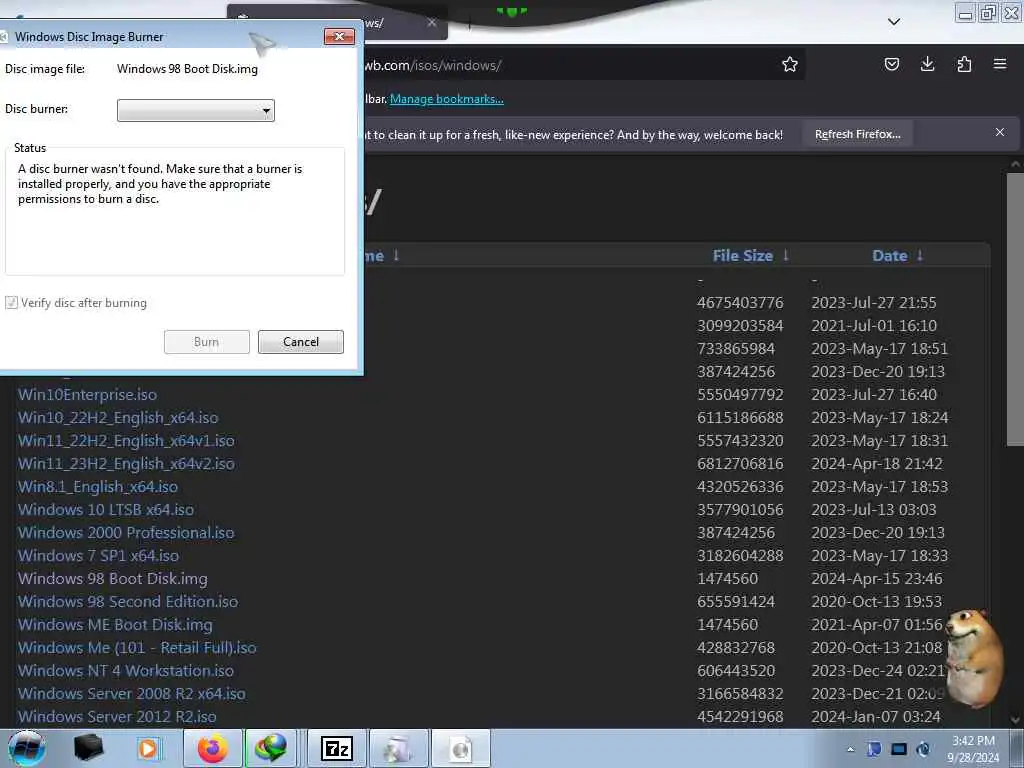
Task: Open Windows NT 4 Workstation.iso link
Action: (x=125, y=670)
